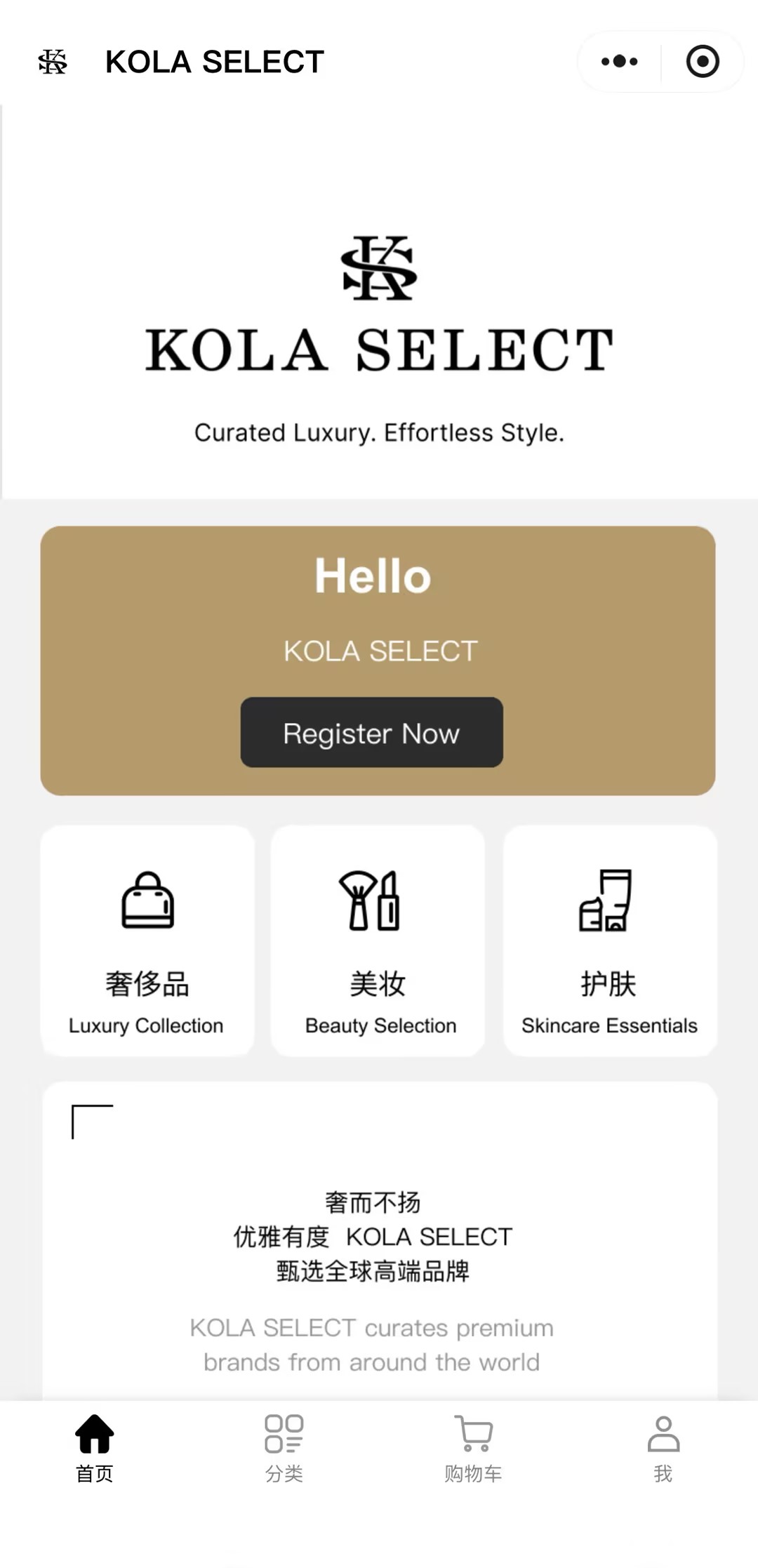Tap the small KOLA SELECT logo in header

pos(53,62)
